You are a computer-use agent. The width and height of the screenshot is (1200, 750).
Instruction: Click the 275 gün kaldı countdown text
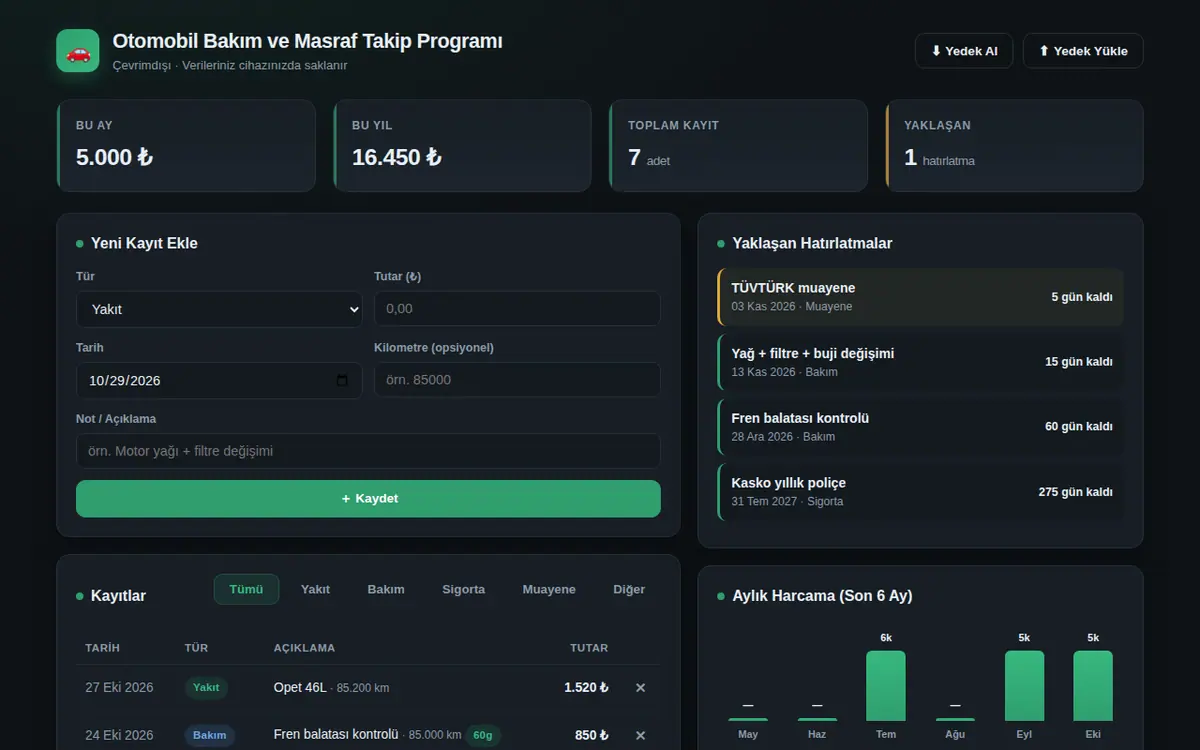pyautogui.click(x=1075, y=492)
